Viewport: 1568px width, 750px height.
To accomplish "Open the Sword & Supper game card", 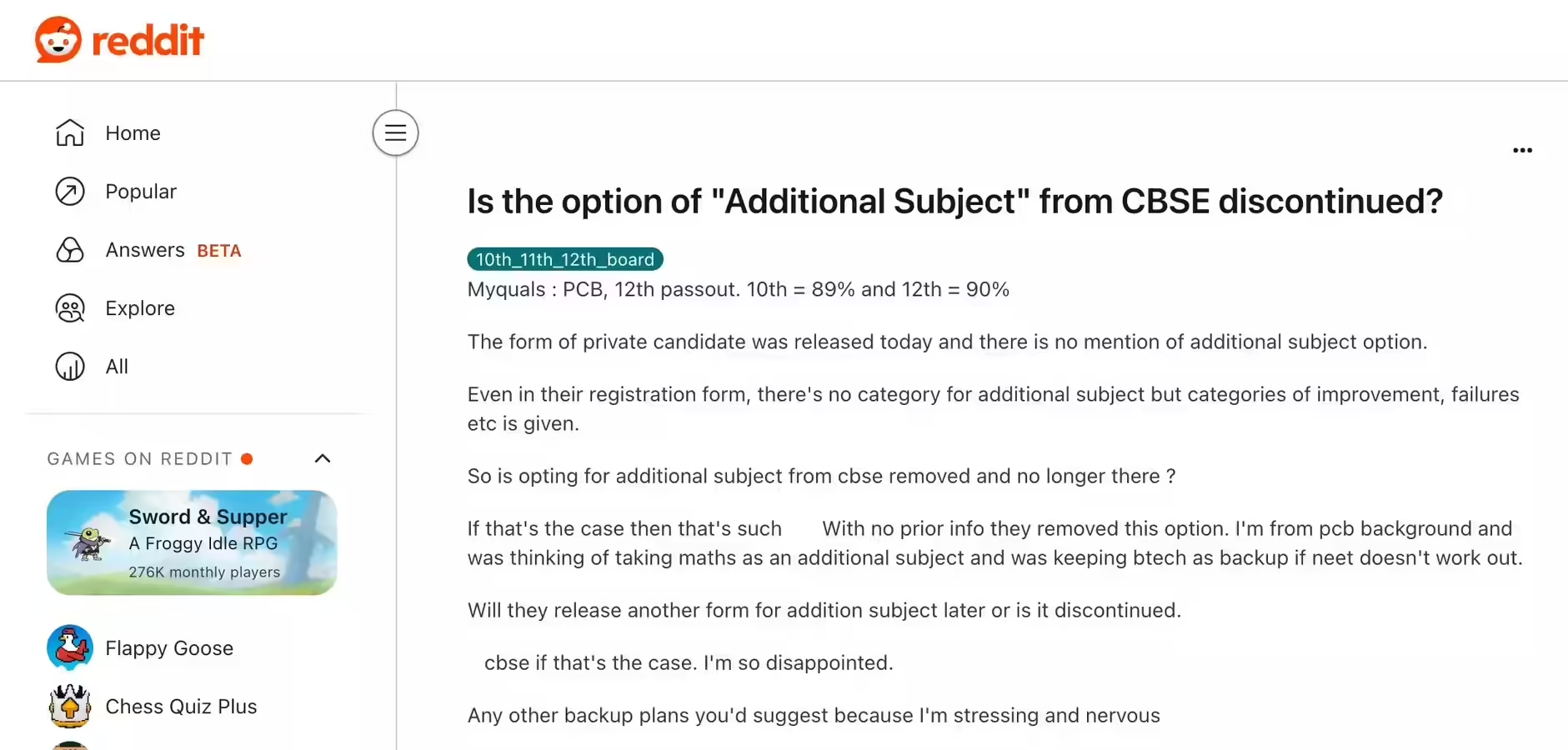I will [x=192, y=542].
